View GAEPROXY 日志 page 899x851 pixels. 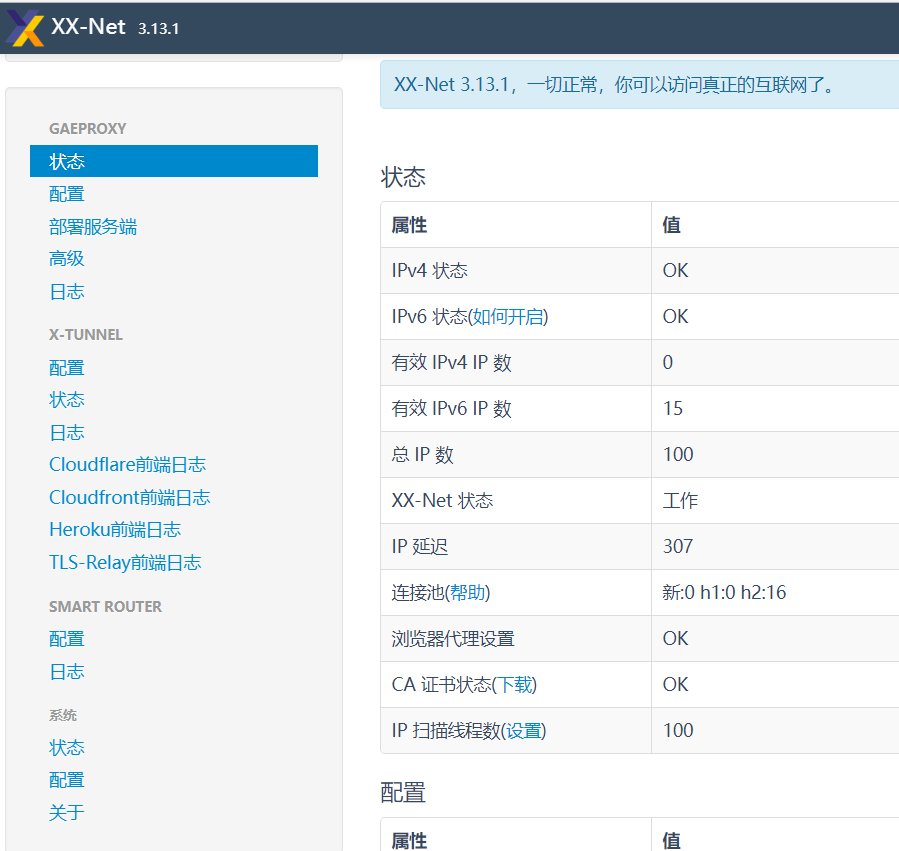click(x=67, y=292)
